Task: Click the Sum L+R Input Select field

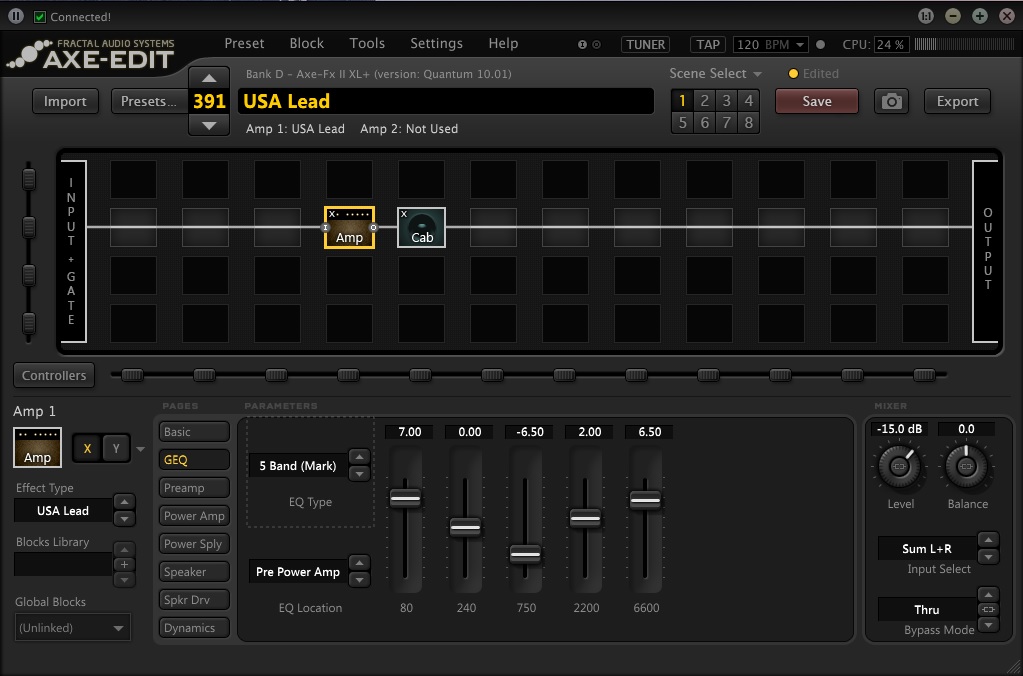Action: [927, 549]
